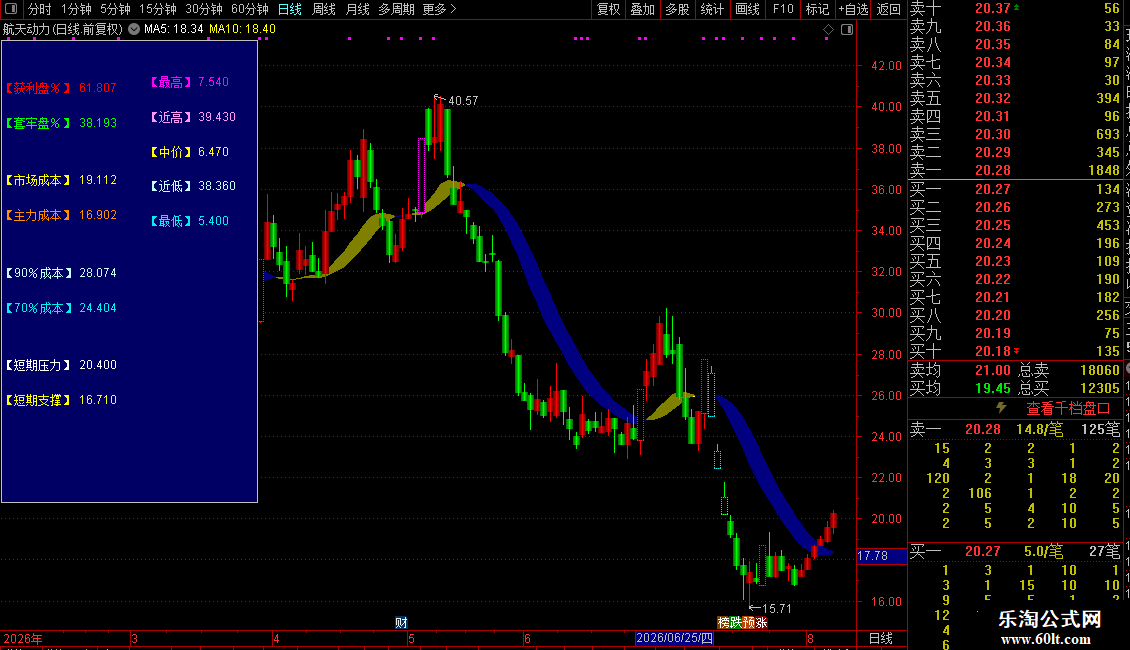Switch to 60分钟 timeframe tab
The image size is (1130, 650).
pos(250,9)
